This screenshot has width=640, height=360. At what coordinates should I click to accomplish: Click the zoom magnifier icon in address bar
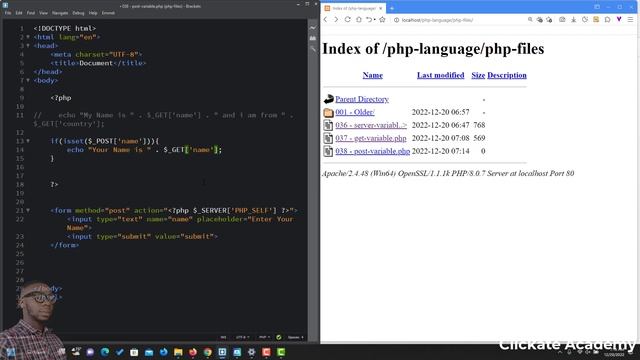coord(530,20)
